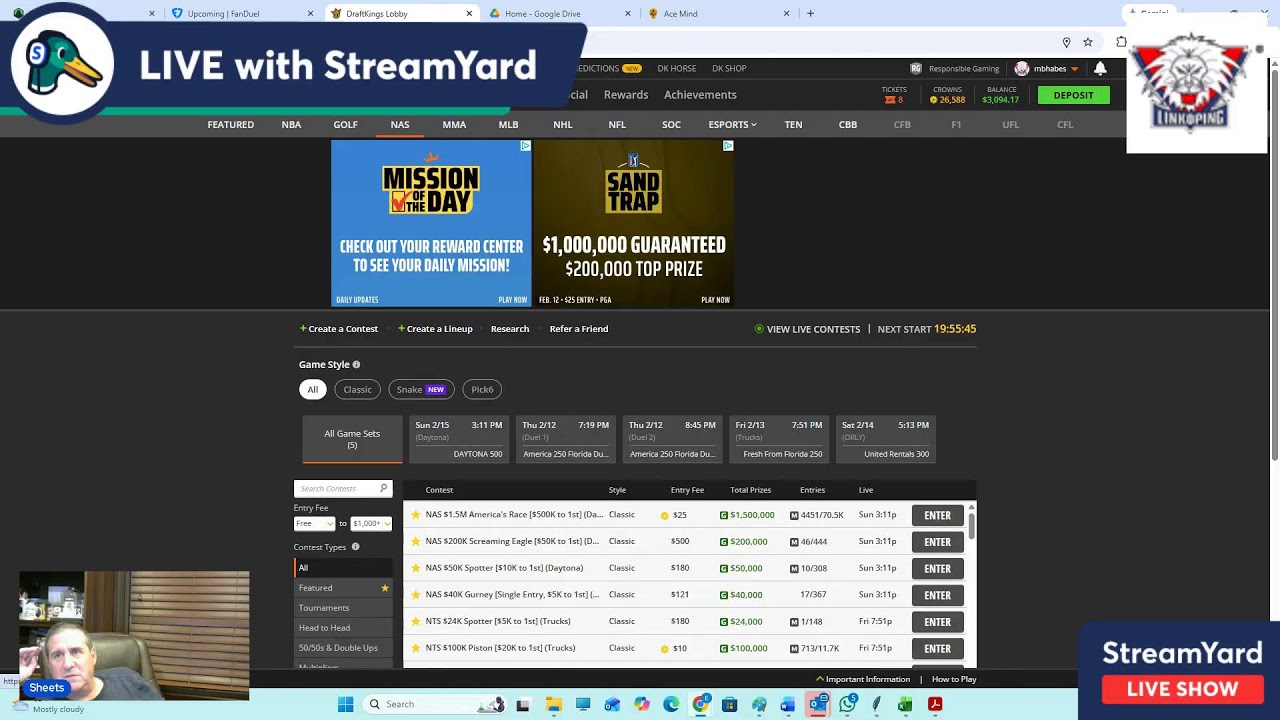Click the guaranteed G icon beside $200,000 prize

click(x=724, y=542)
